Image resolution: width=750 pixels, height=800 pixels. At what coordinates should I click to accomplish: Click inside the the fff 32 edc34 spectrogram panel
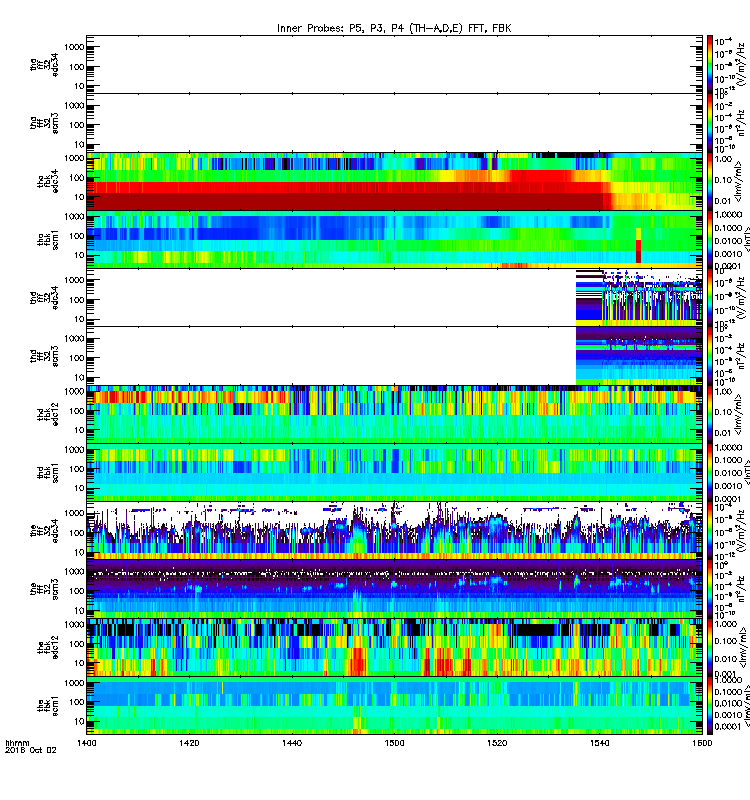click(x=394, y=531)
